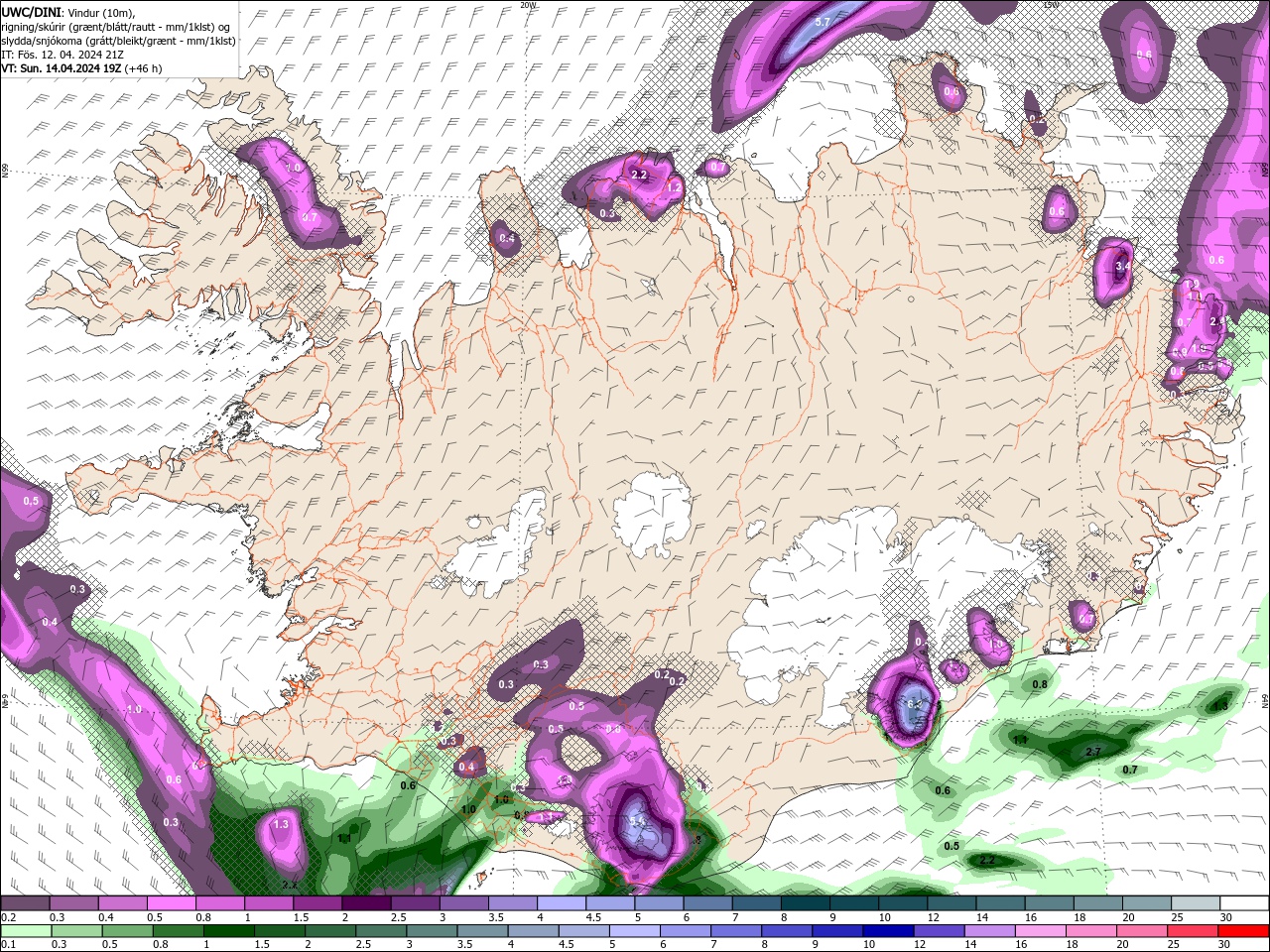Click the snow legend swatch between 0.5 and 0.8
Image resolution: width=1270 pixels, height=952 pixels.
[171, 903]
